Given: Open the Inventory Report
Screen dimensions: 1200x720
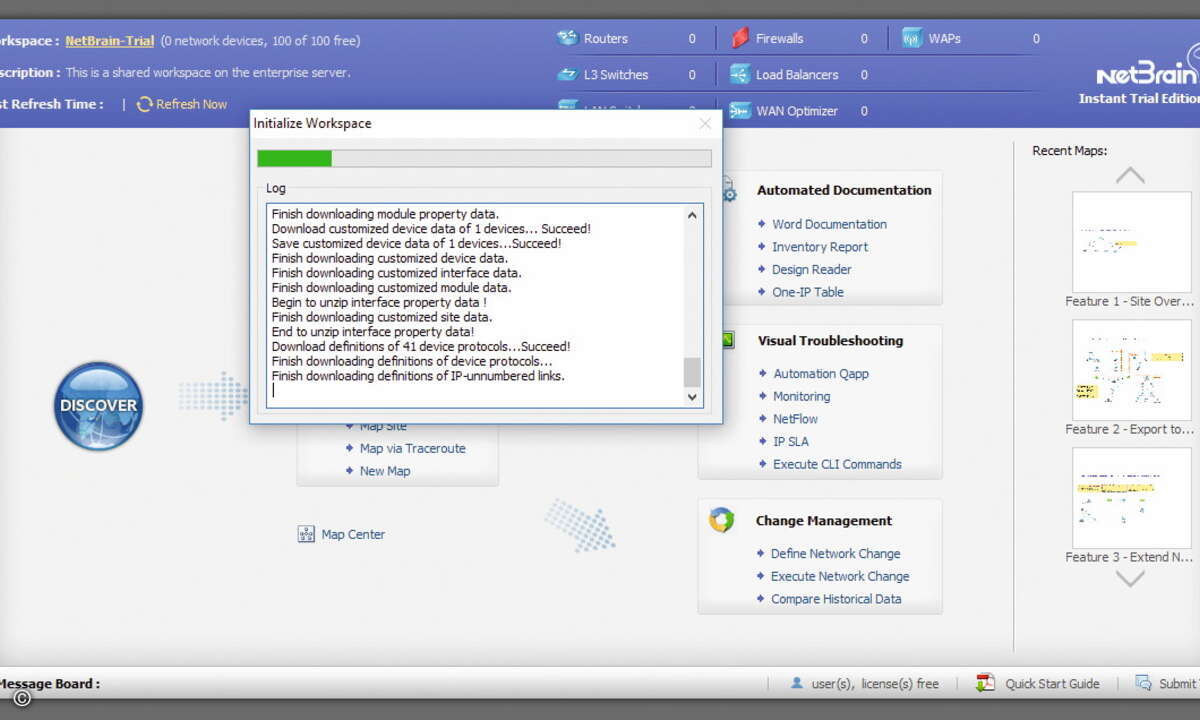Looking at the screenshot, I should tap(820, 247).
